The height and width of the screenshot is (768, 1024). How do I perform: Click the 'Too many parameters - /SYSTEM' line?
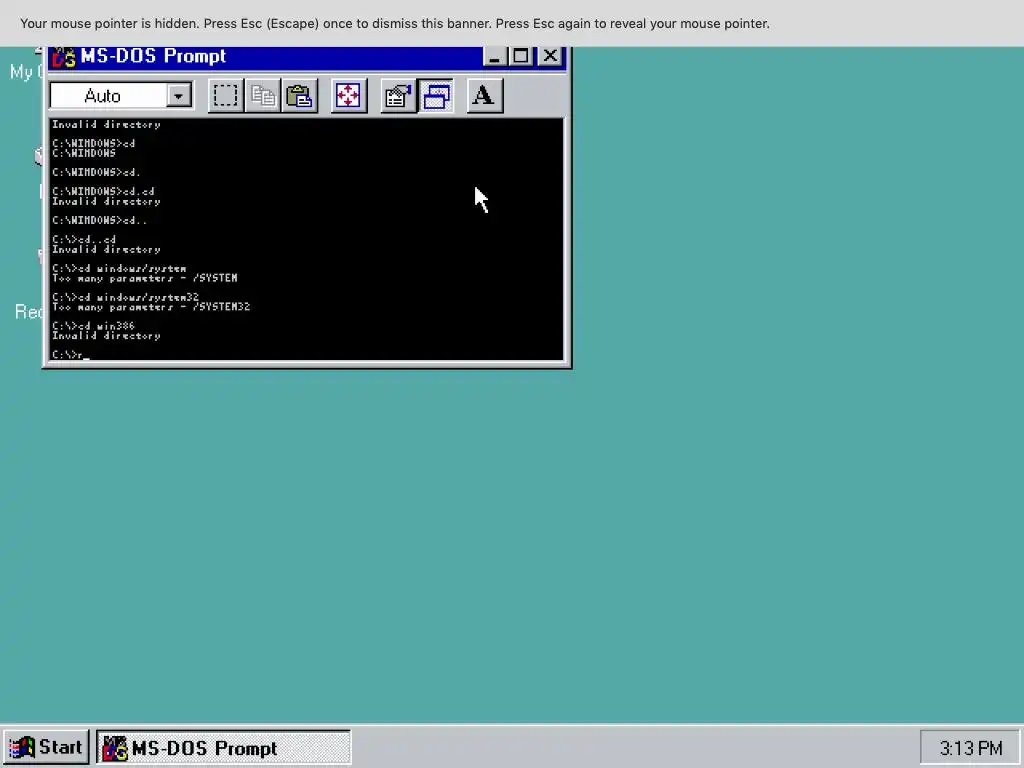pyautogui.click(x=144, y=278)
